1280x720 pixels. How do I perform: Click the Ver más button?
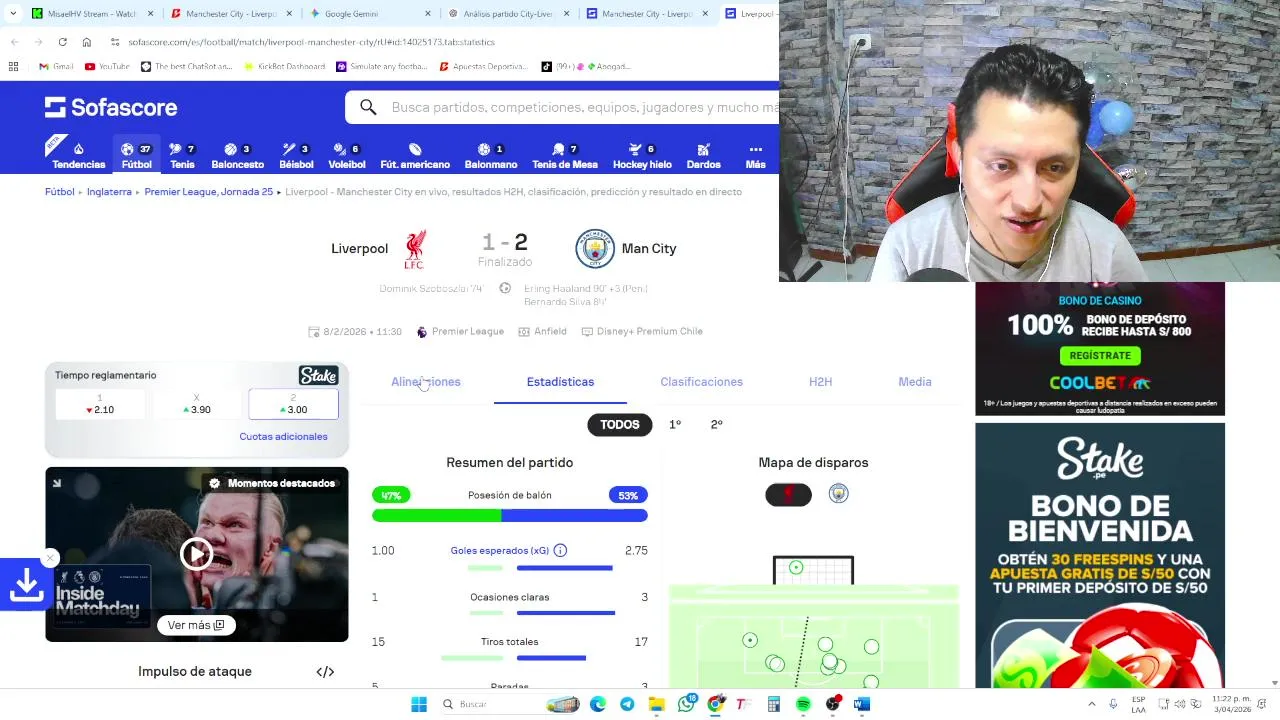196,625
